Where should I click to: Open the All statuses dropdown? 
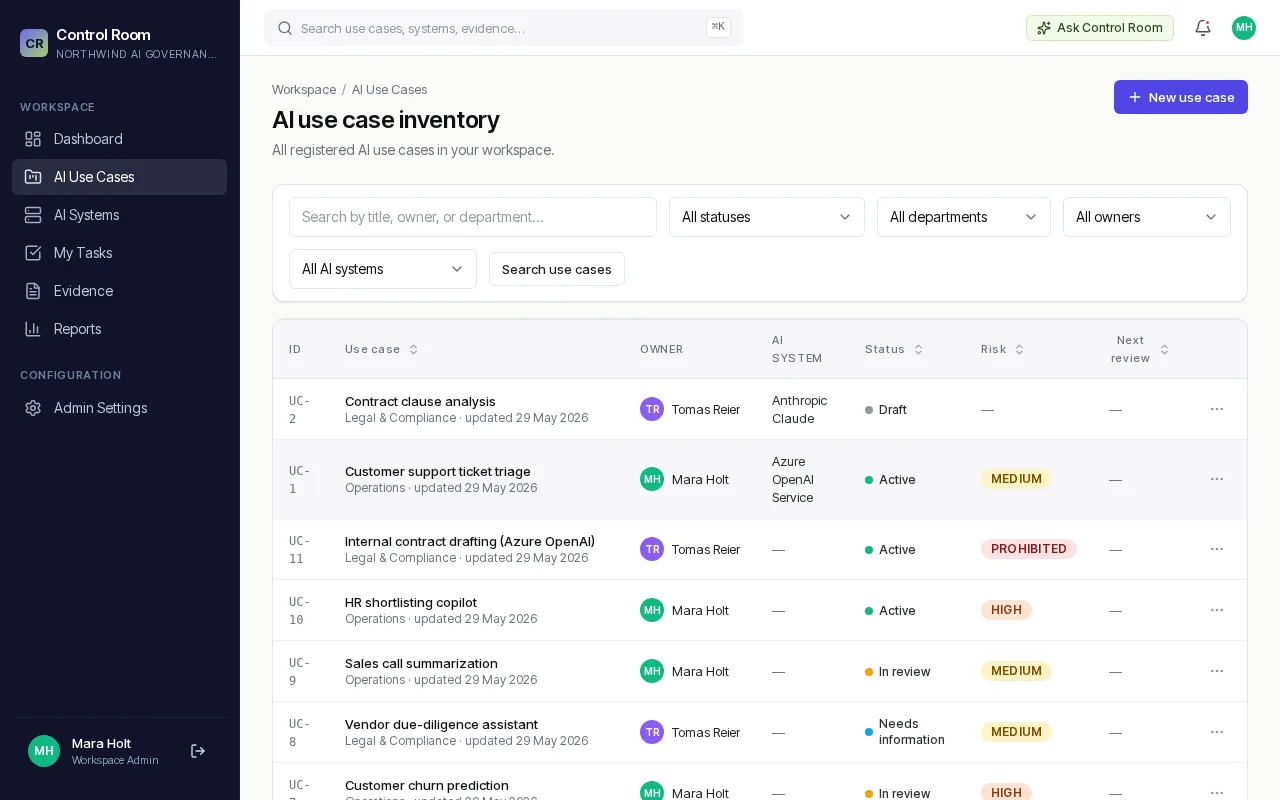[x=767, y=217]
